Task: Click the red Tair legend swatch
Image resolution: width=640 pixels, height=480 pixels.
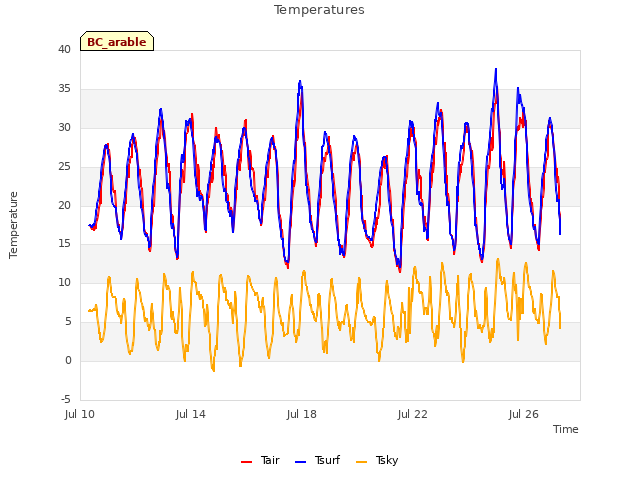Action: click(x=247, y=462)
